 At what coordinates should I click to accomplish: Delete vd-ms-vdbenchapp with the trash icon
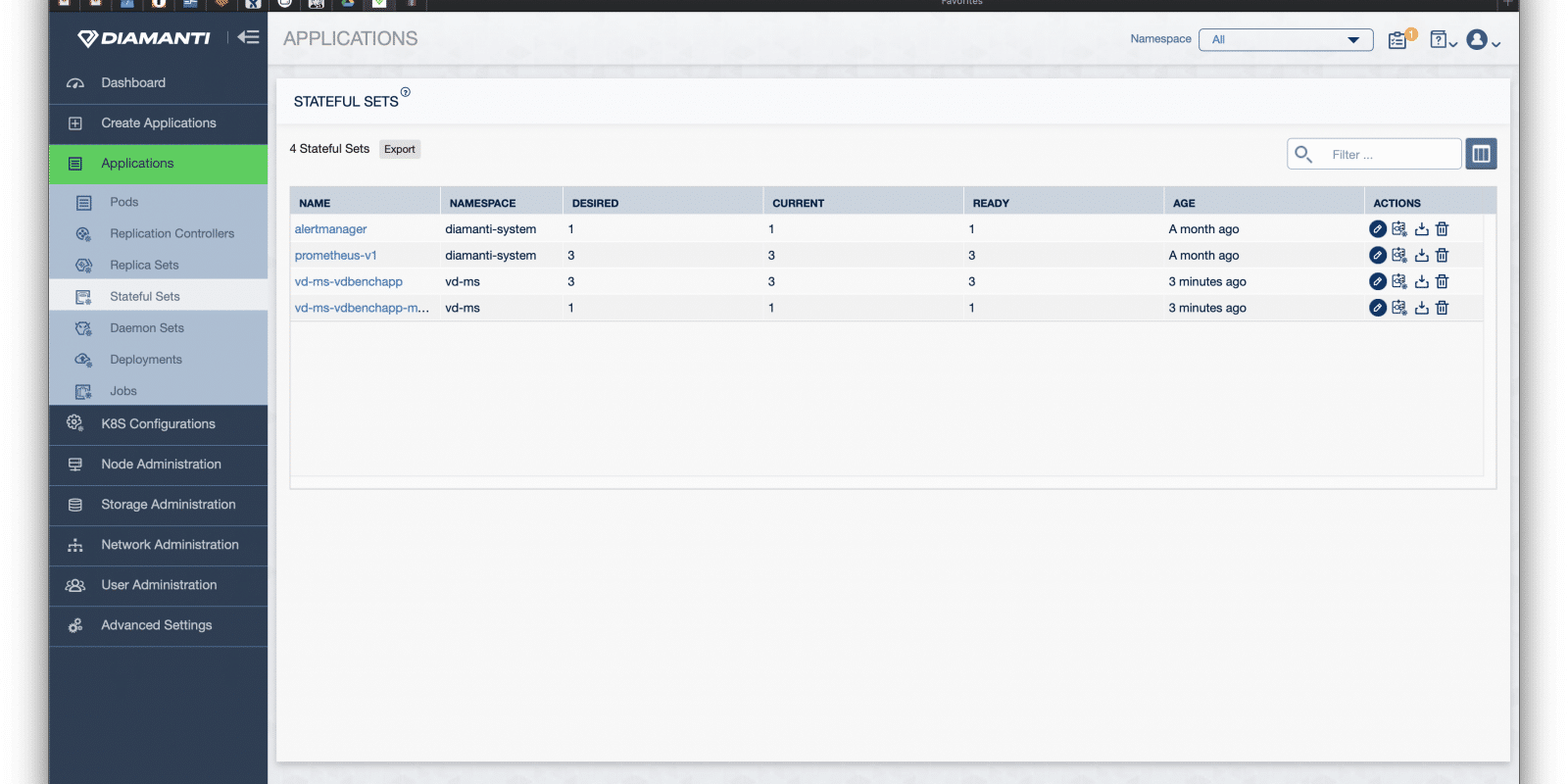[x=1442, y=281]
